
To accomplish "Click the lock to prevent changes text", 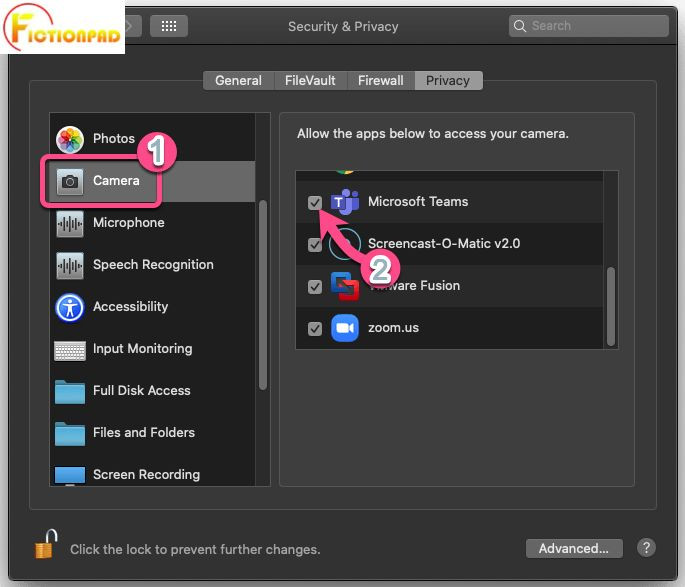I will [x=195, y=549].
